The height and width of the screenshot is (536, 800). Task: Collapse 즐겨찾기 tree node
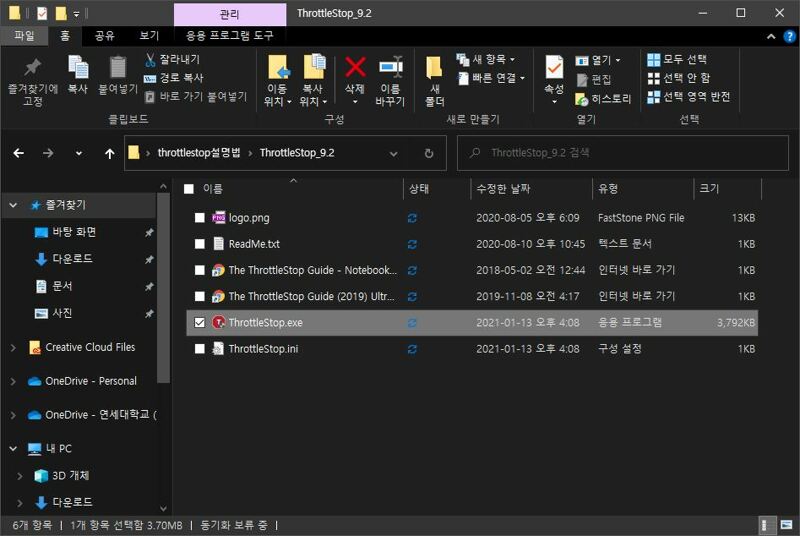click(13, 205)
